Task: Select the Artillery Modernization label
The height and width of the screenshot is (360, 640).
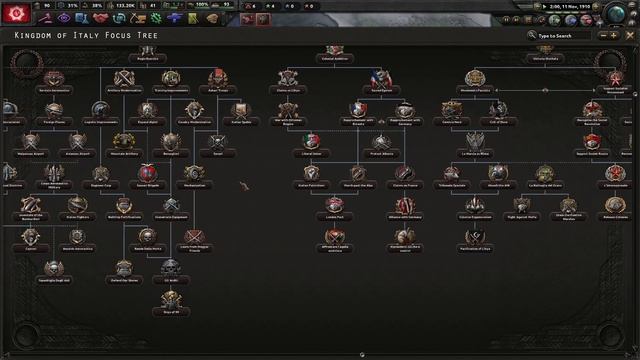Action: [124, 90]
